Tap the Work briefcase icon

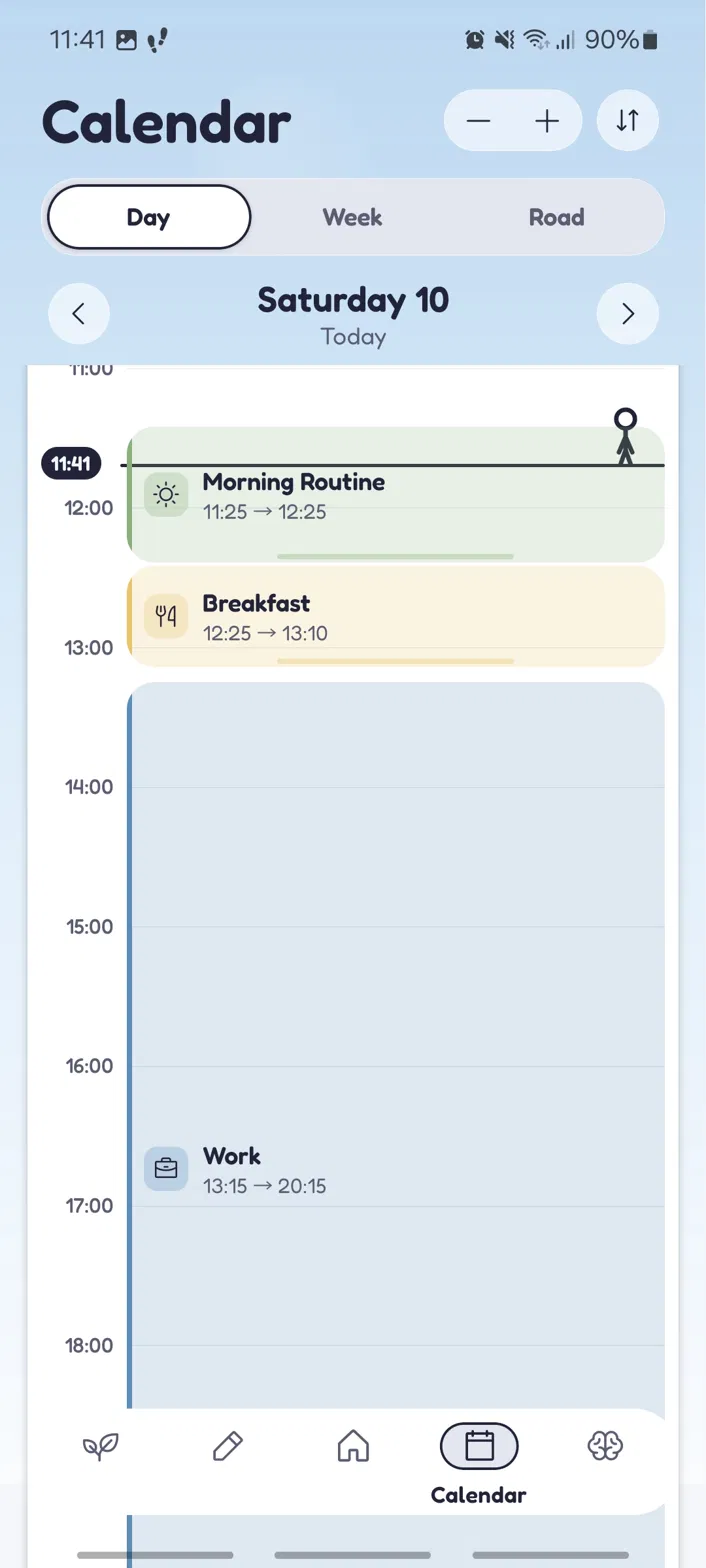(x=166, y=1168)
